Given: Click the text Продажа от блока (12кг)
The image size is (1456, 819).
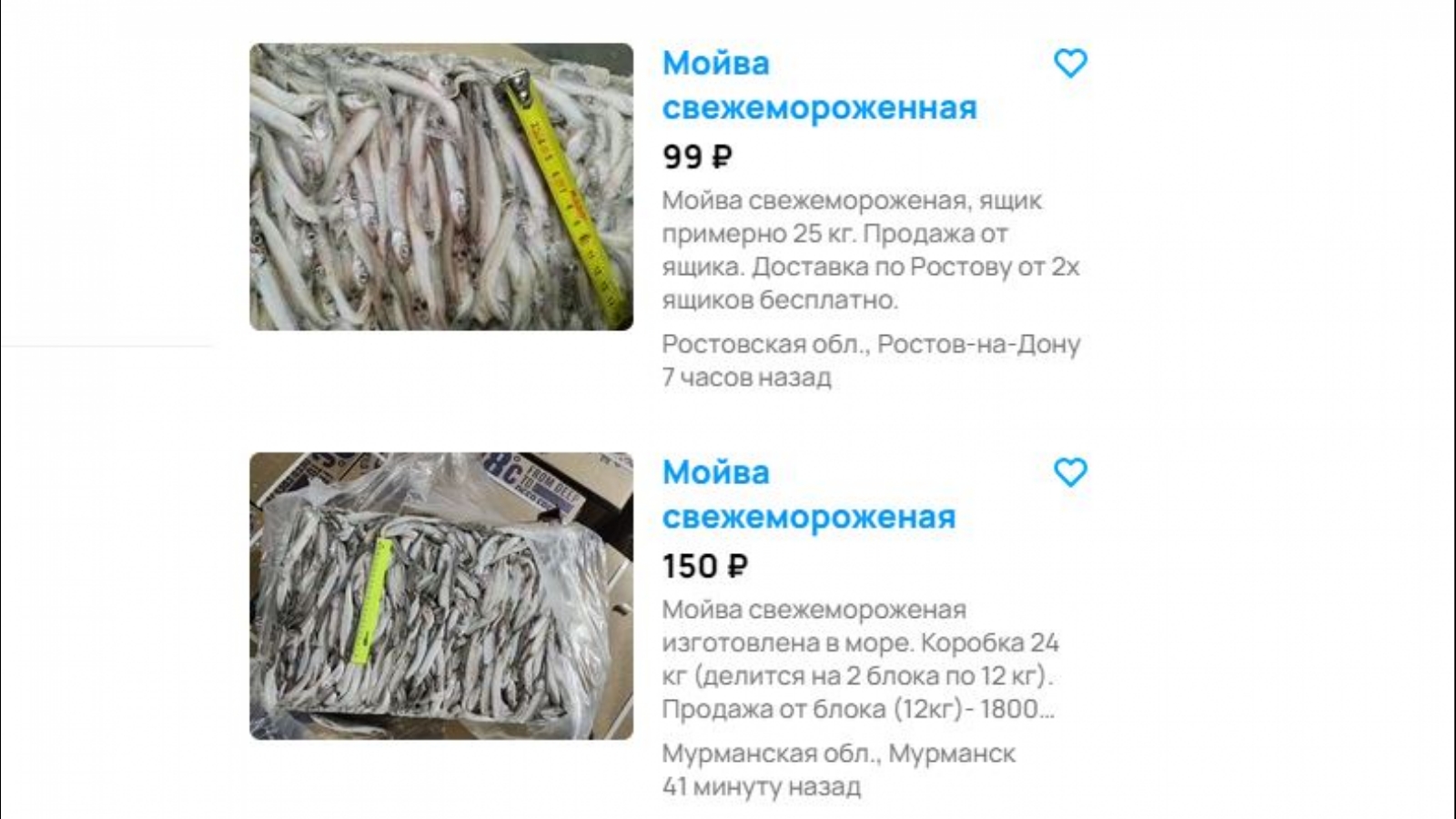Looking at the screenshot, I should (812, 709).
